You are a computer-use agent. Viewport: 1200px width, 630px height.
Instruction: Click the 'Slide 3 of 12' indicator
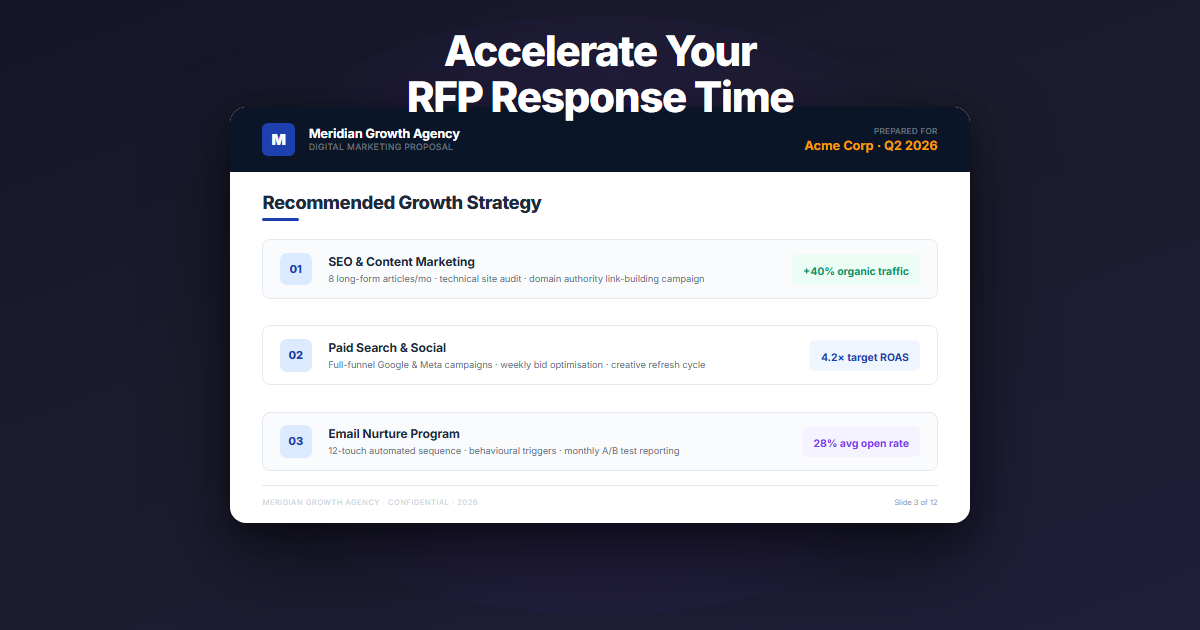[x=916, y=502]
